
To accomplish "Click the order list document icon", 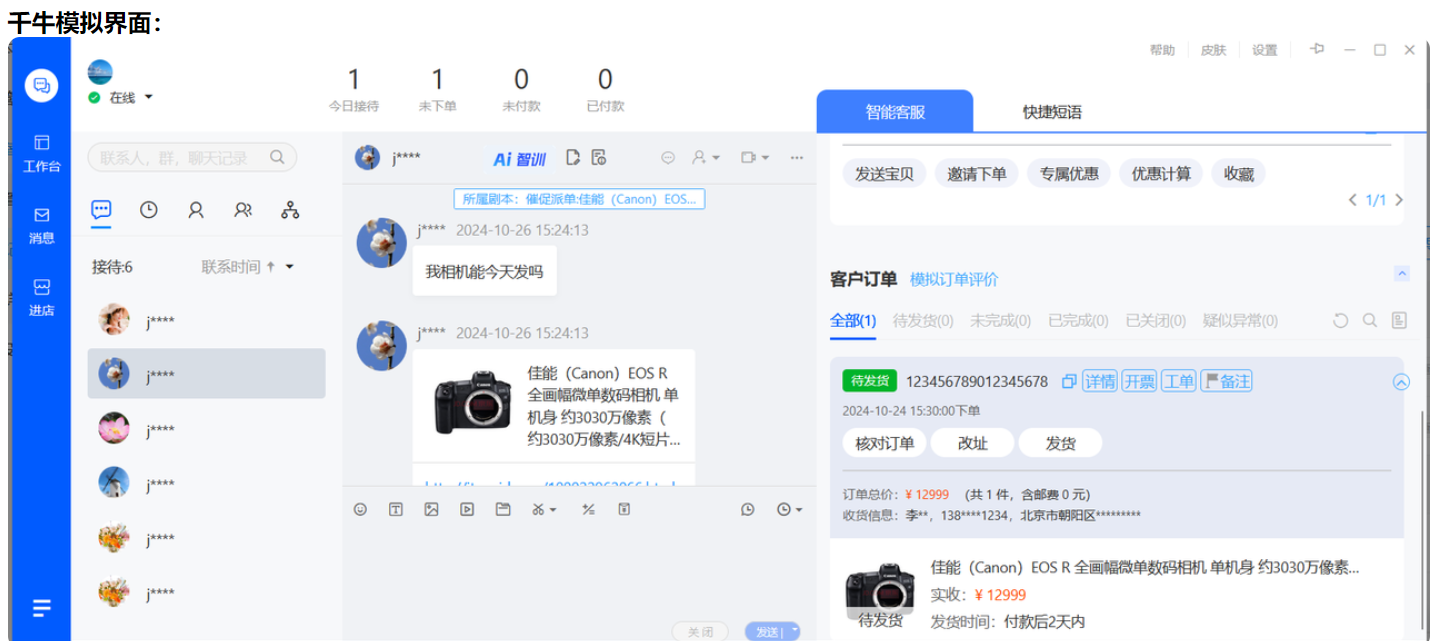I will pos(1399,320).
